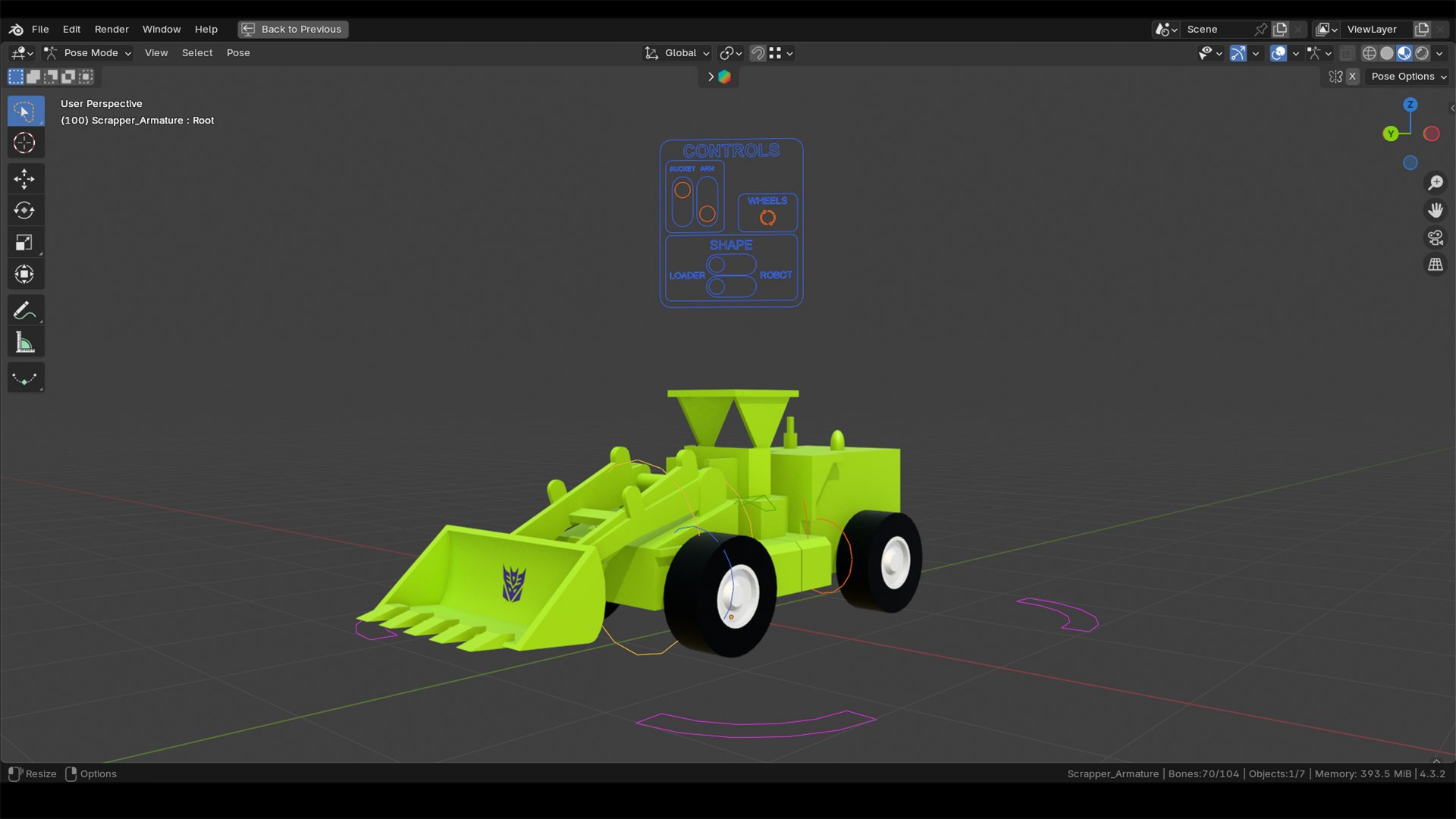Click the Blender logo menu icon
This screenshot has width=1456, height=819.
(16, 30)
